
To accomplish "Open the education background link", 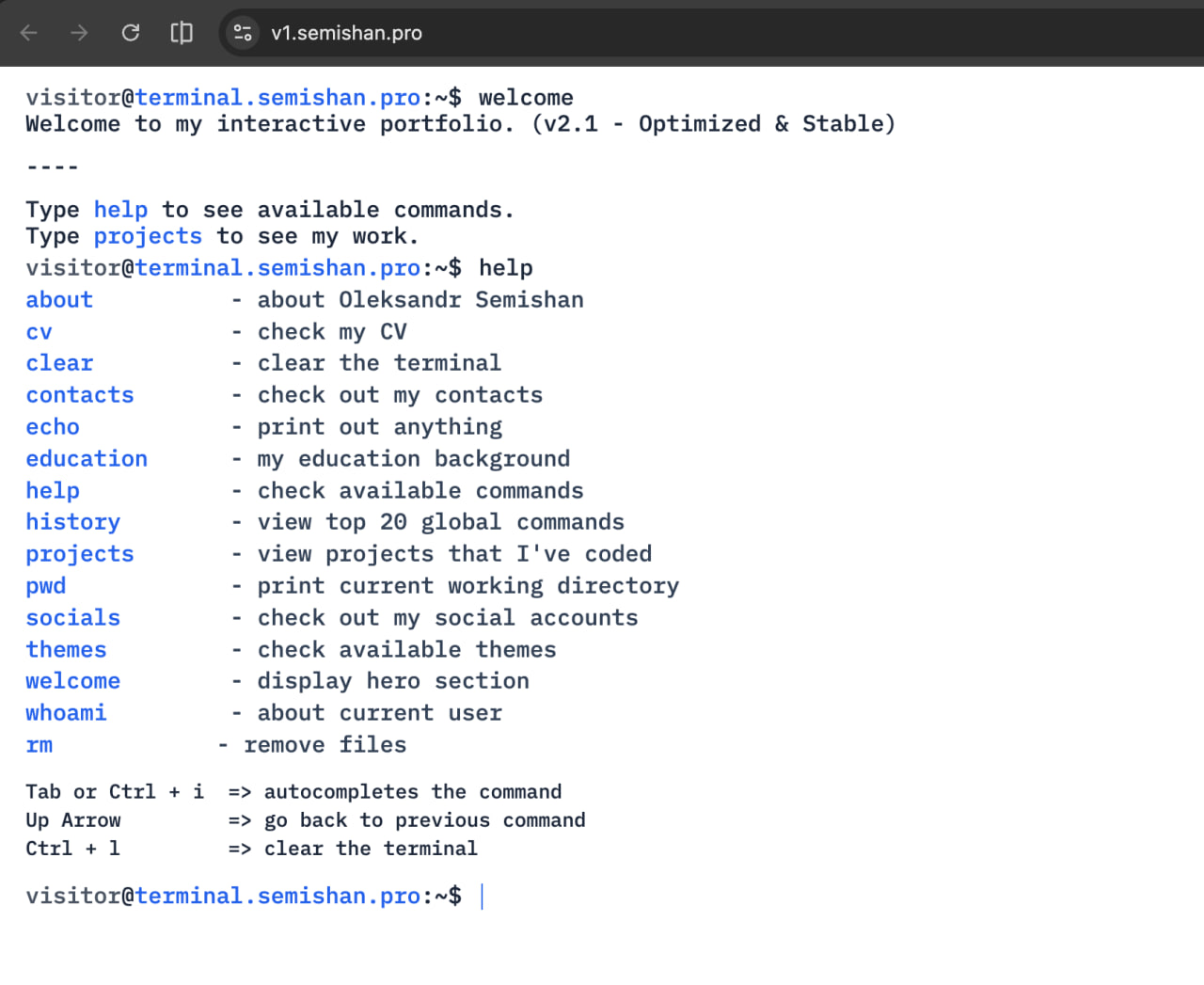I will click(86, 458).
